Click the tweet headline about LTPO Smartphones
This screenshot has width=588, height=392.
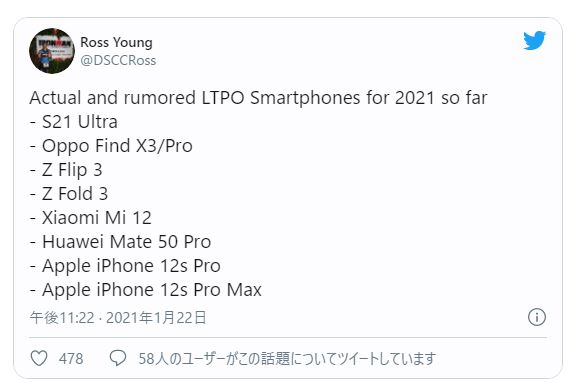[x=258, y=98]
